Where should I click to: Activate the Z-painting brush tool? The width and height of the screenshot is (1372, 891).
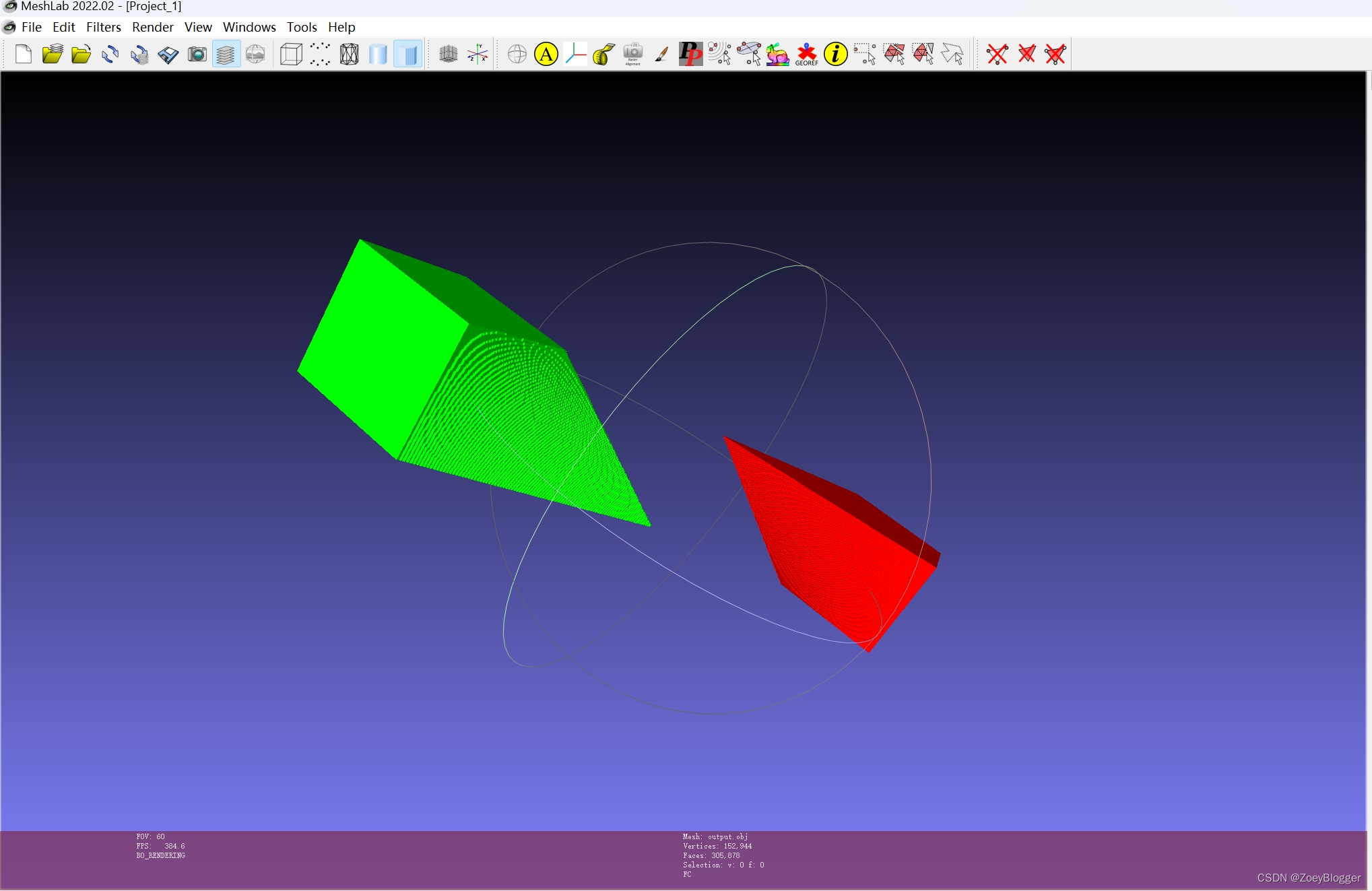pos(661,54)
